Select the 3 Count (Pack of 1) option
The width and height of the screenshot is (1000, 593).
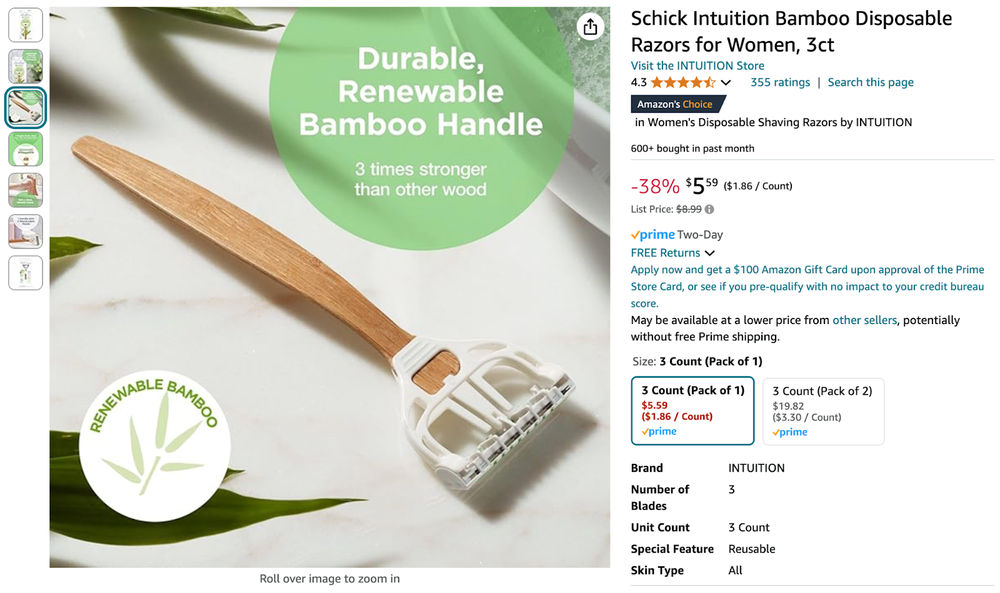692,410
